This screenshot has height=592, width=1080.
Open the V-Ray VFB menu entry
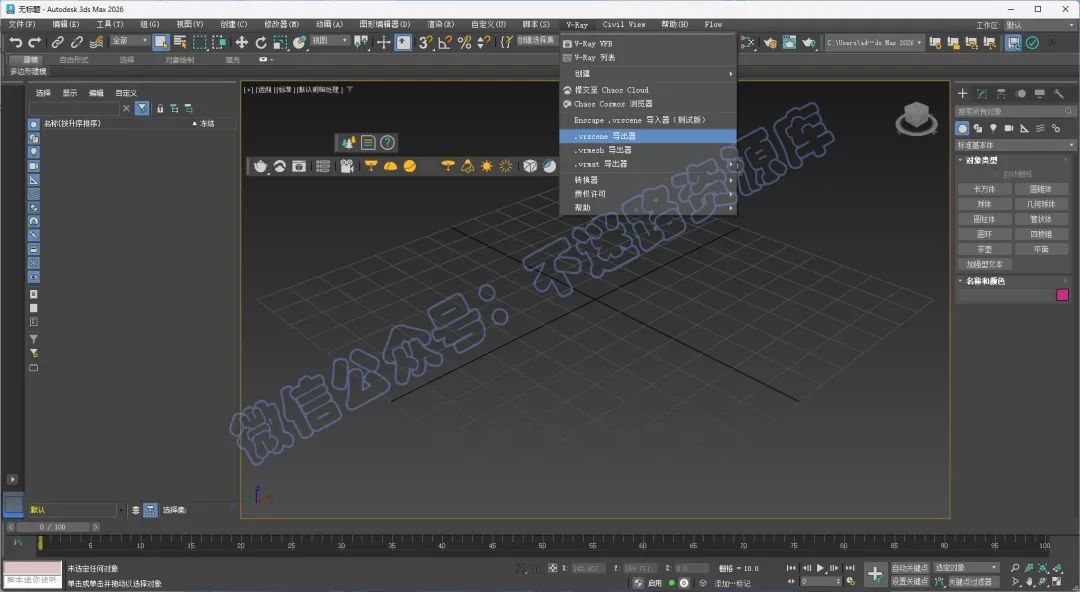click(x=647, y=43)
